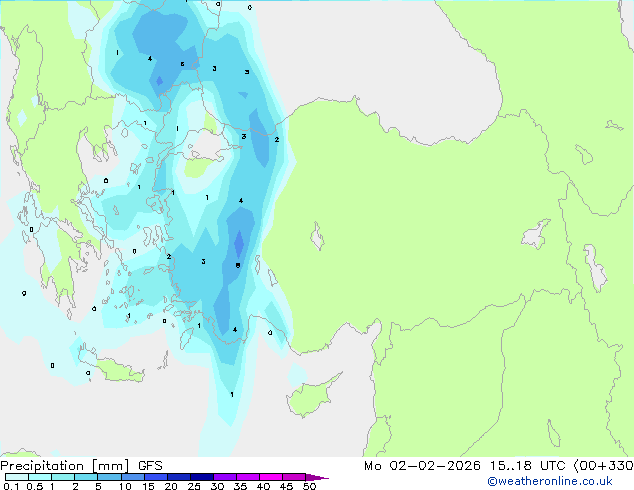Open the weatheronline.co.uk copyright link
Screen dimensions: 634x490
point(550,481)
